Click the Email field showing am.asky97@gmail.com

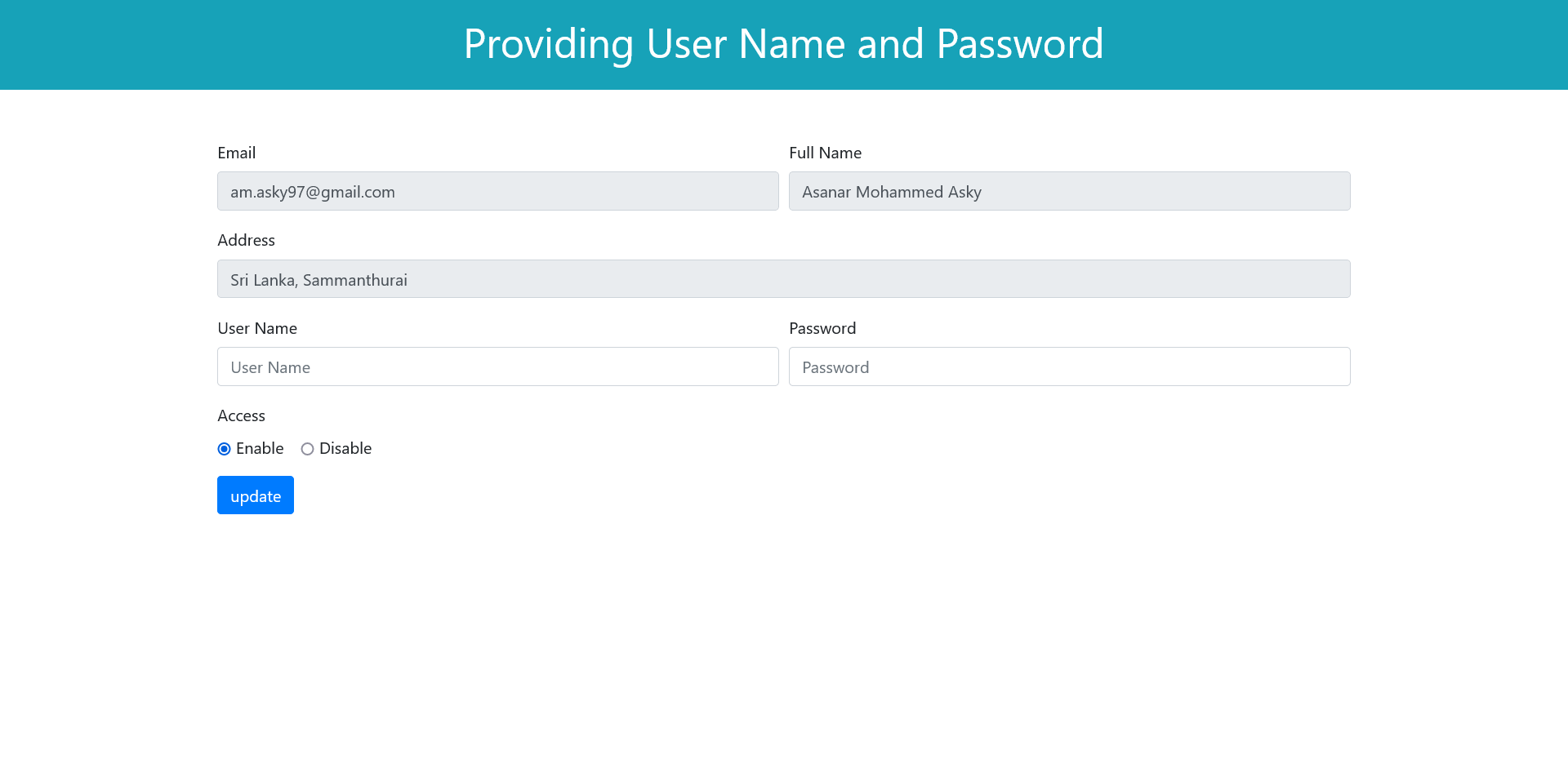[497, 191]
